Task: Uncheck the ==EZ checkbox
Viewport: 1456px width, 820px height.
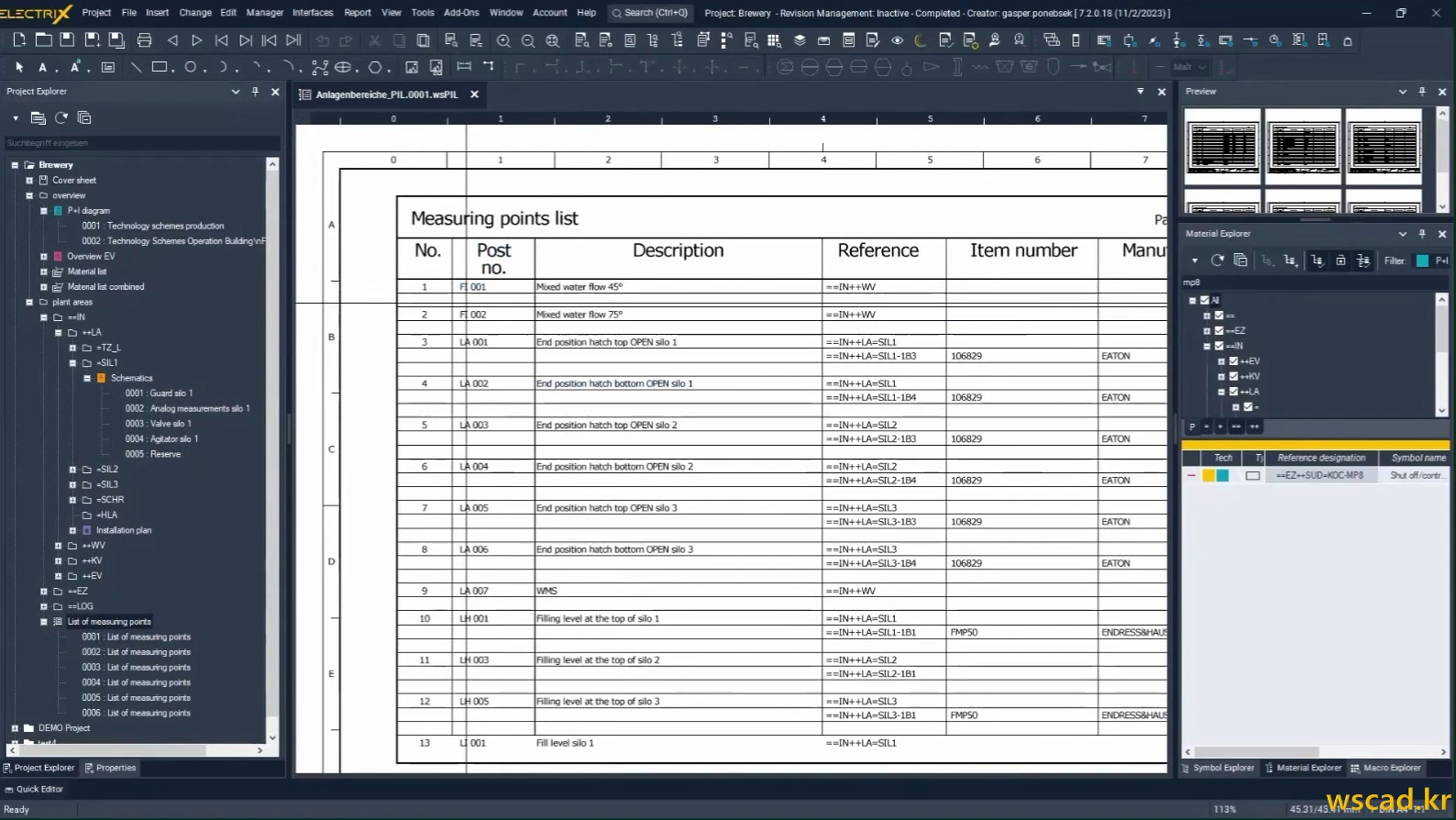Action: pyautogui.click(x=1219, y=330)
